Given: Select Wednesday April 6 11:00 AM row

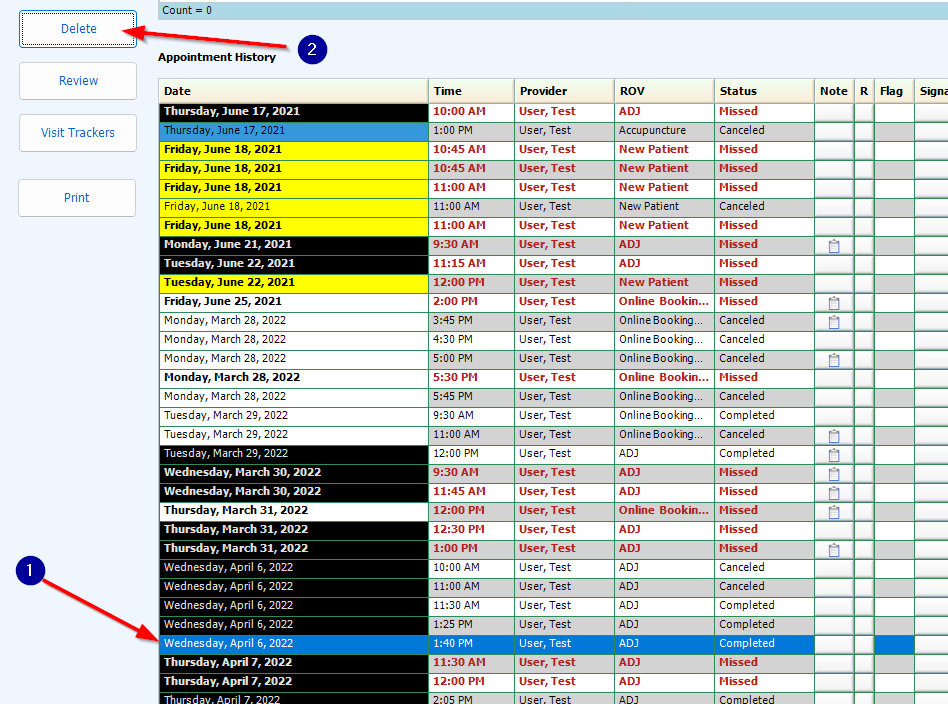Looking at the screenshot, I should [553, 586].
